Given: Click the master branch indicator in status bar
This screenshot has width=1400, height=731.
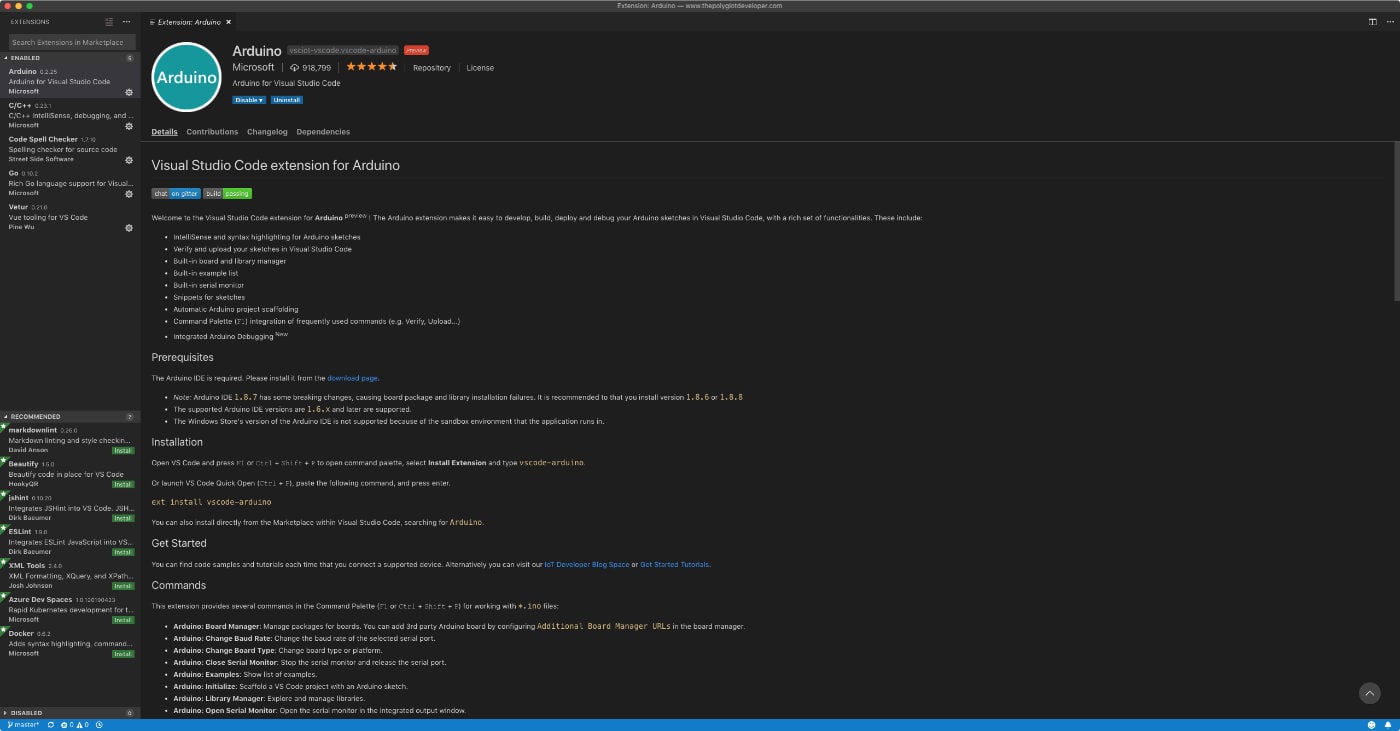Looking at the screenshot, I should point(23,725).
